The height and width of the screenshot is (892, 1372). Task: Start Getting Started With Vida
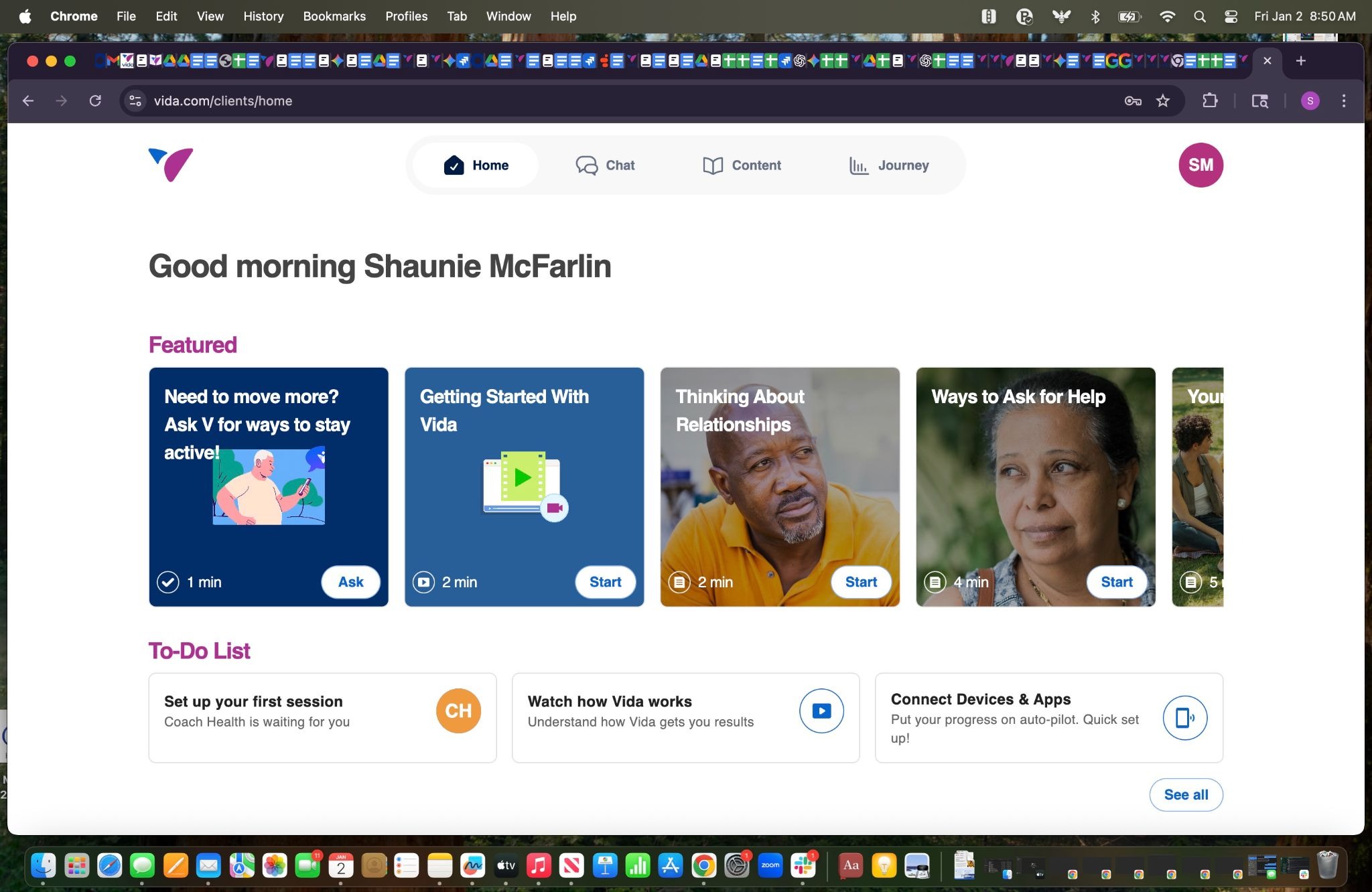tap(605, 582)
